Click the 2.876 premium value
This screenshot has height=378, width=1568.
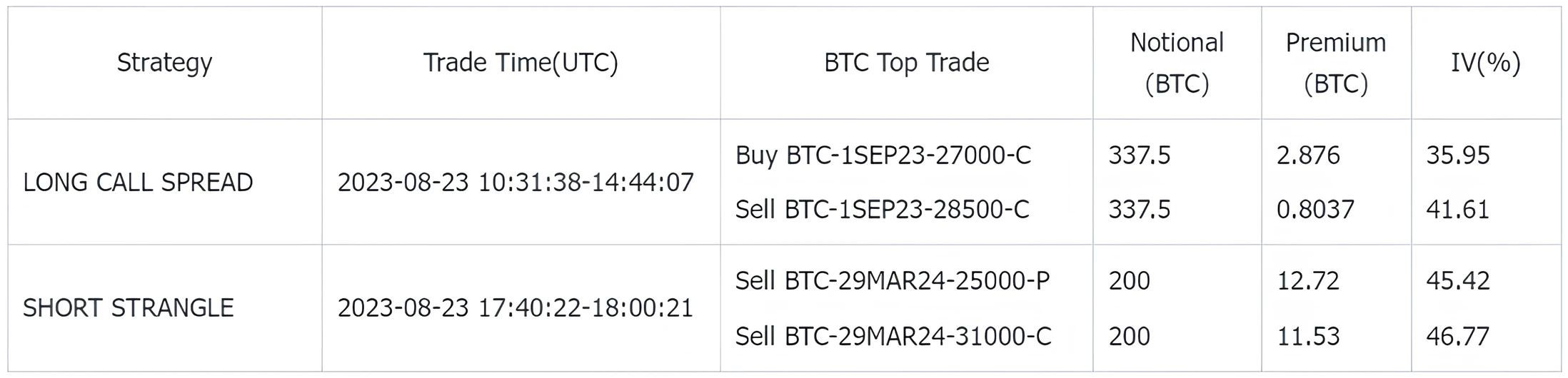click(x=1308, y=155)
